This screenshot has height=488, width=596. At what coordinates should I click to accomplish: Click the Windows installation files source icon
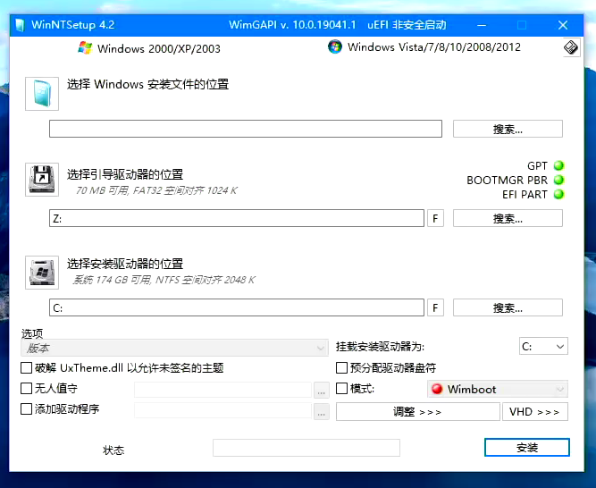(x=42, y=94)
